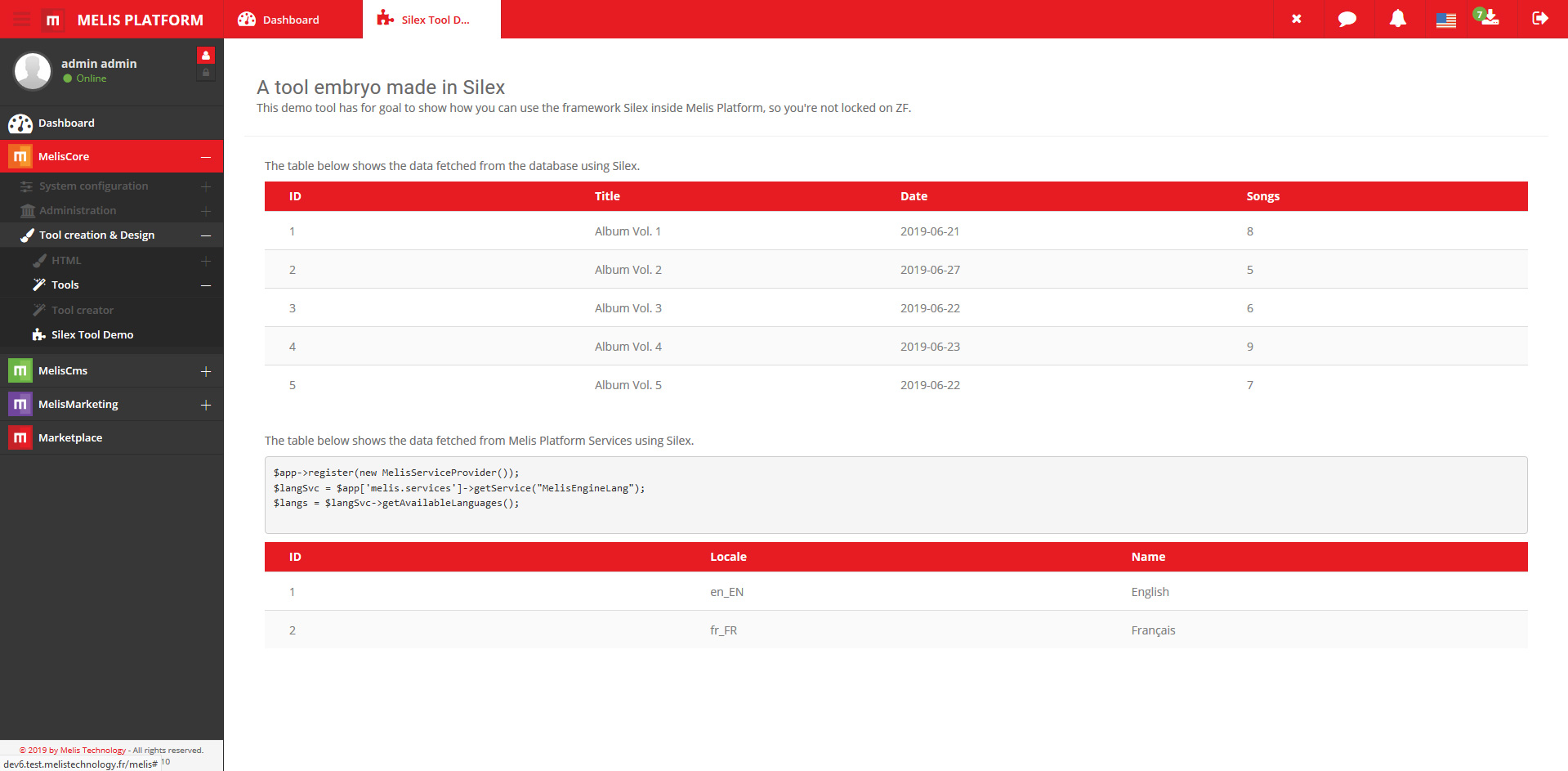This screenshot has width=1568, height=771.
Task: Open the chat messages icon
Action: [1347, 19]
